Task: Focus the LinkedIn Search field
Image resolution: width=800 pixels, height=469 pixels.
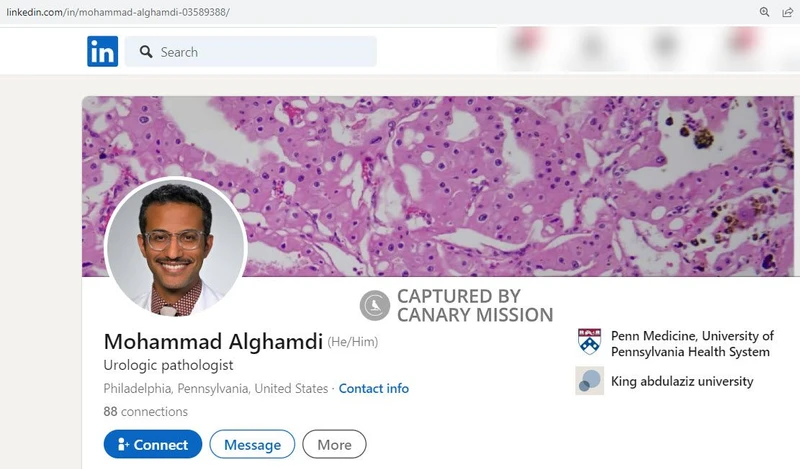Action: click(x=251, y=52)
